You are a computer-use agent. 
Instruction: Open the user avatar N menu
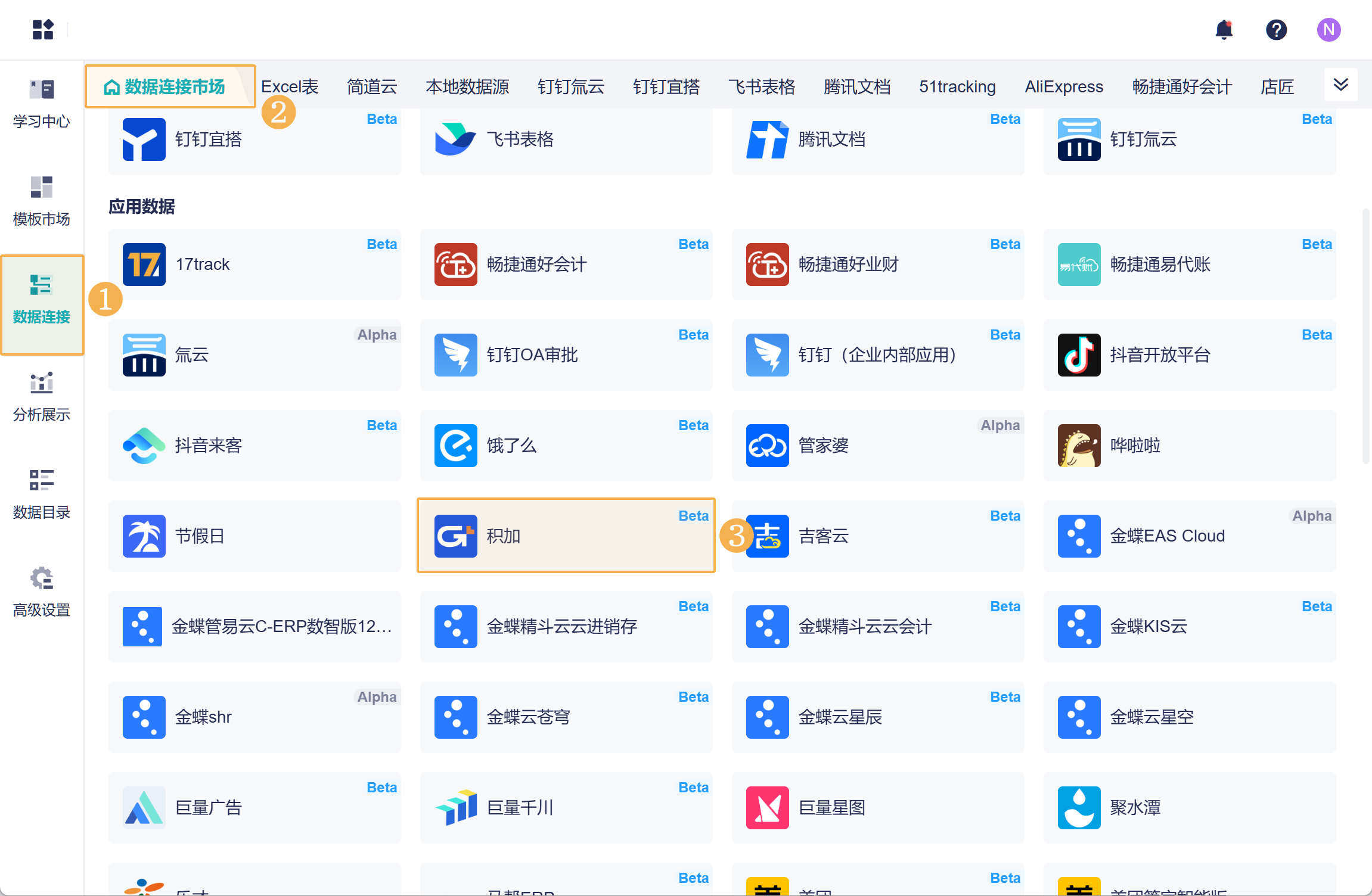tap(1328, 30)
